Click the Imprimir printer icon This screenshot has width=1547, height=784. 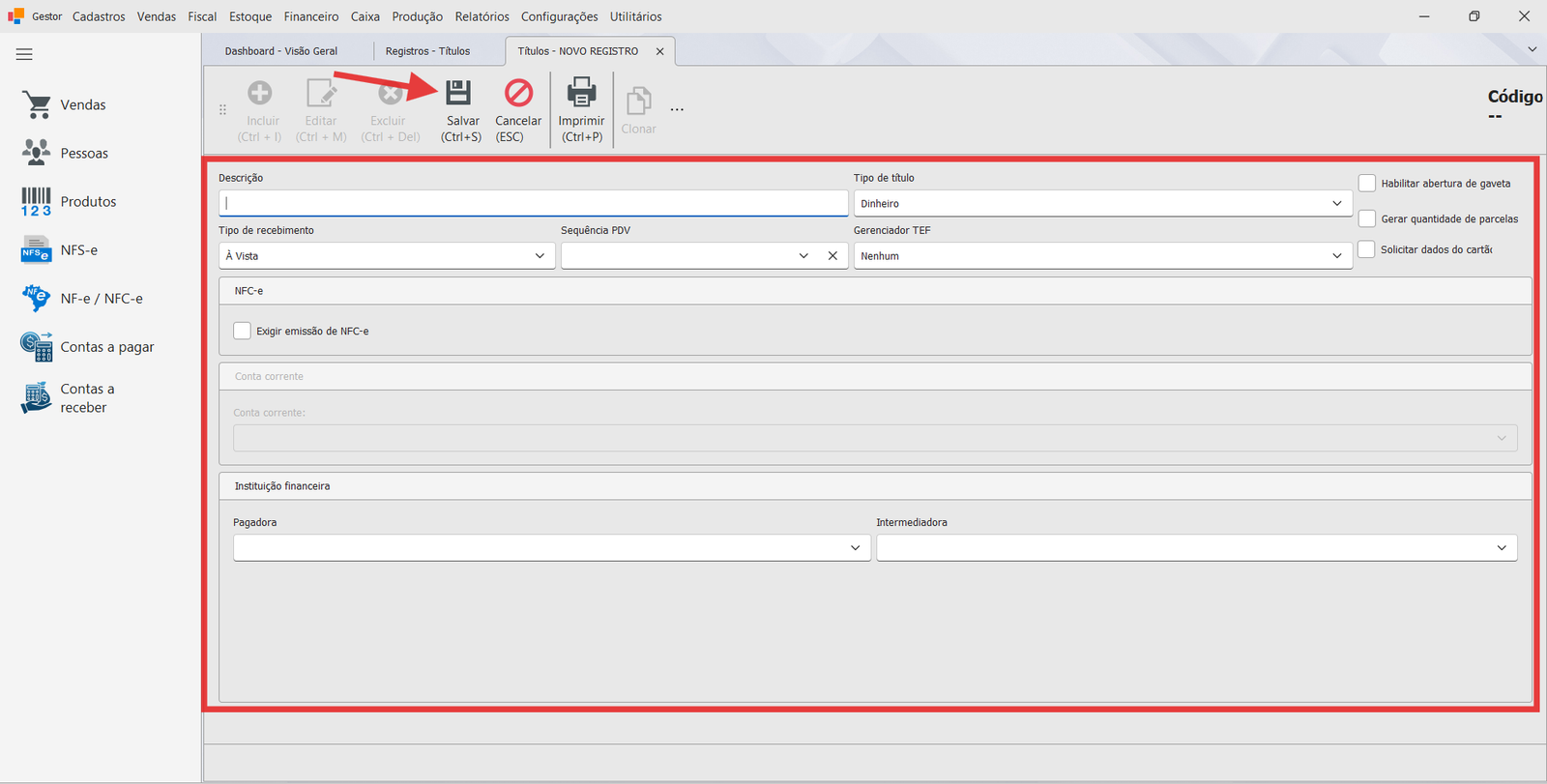point(581,93)
